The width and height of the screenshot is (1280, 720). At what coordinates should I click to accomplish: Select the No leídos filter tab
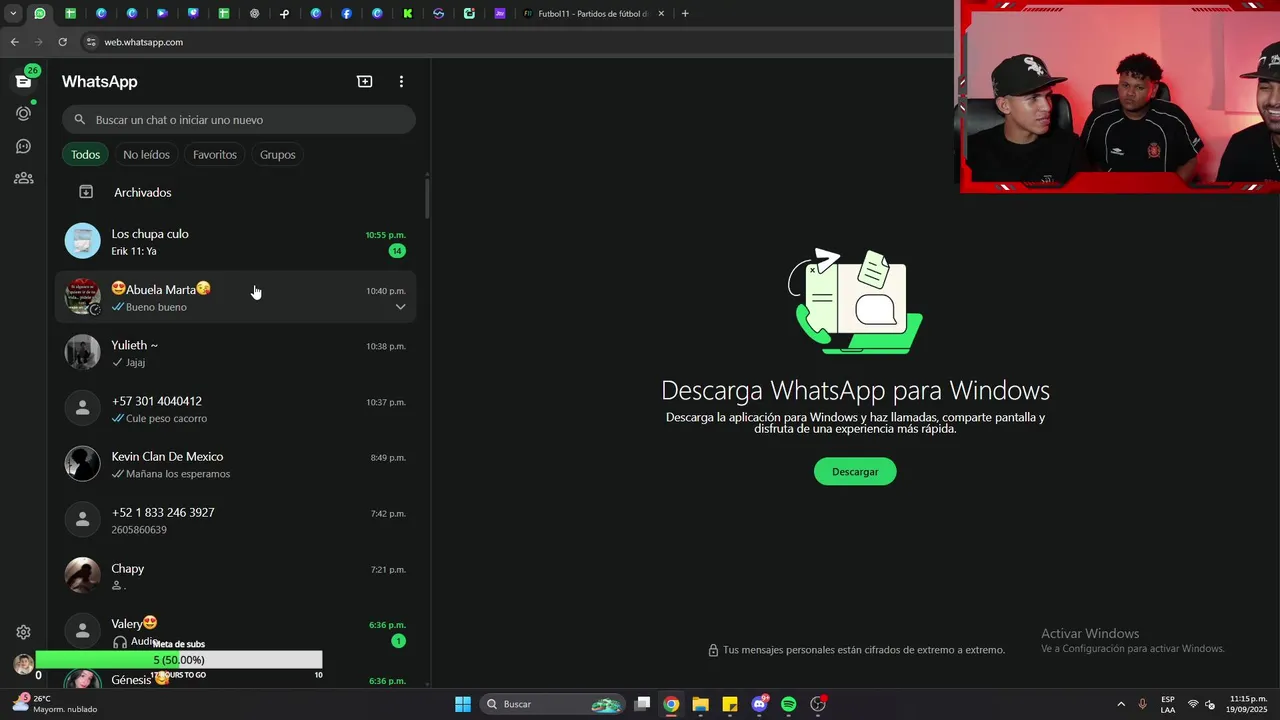click(x=146, y=155)
